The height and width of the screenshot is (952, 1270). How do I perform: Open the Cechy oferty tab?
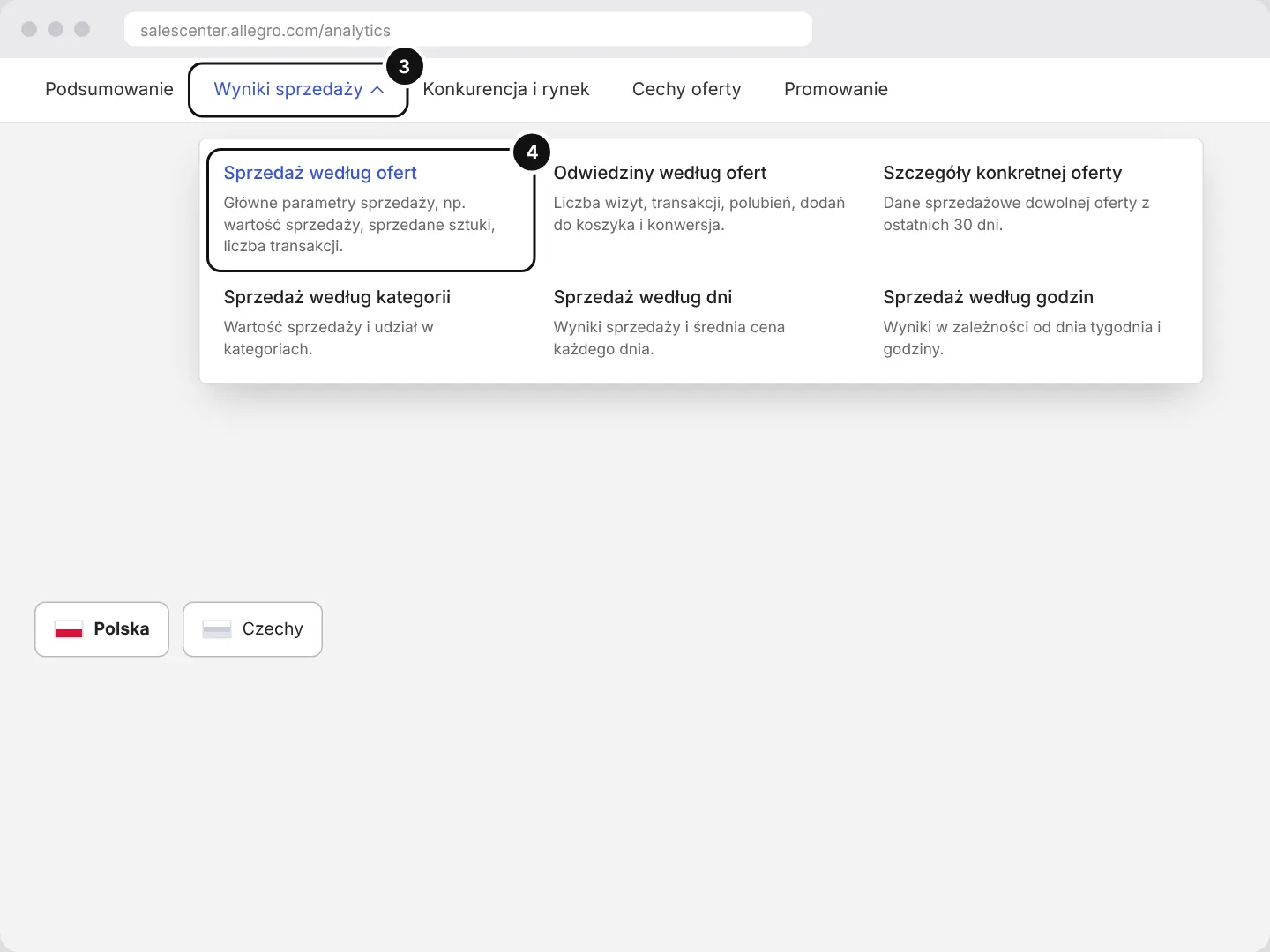tap(687, 89)
